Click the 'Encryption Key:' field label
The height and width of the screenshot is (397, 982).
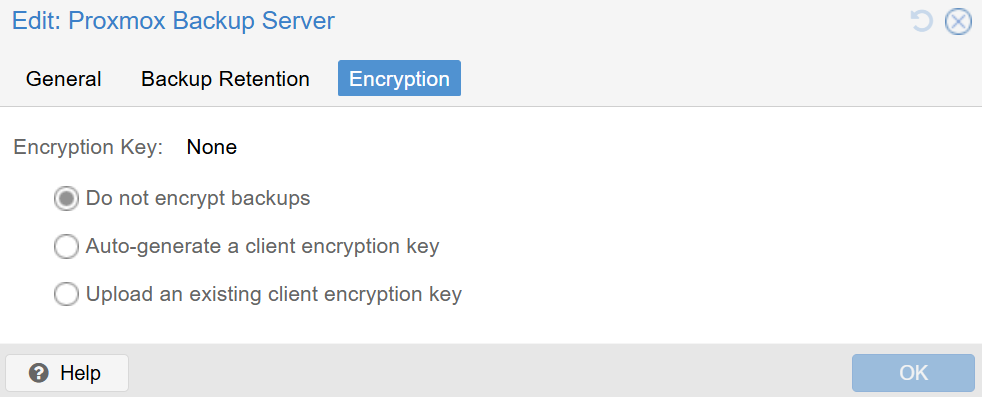tap(88, 147)
